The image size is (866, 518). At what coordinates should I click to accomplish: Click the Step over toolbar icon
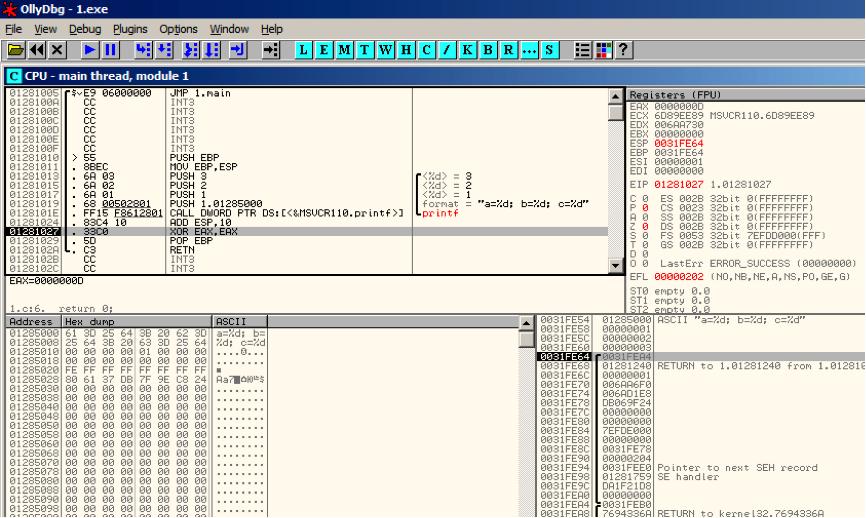[x=165, y=50]
